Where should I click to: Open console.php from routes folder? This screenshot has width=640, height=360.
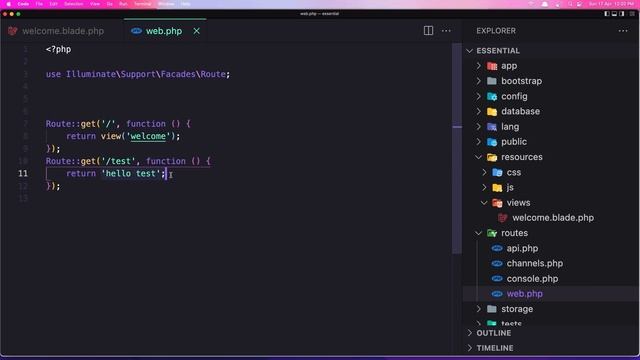532,279
